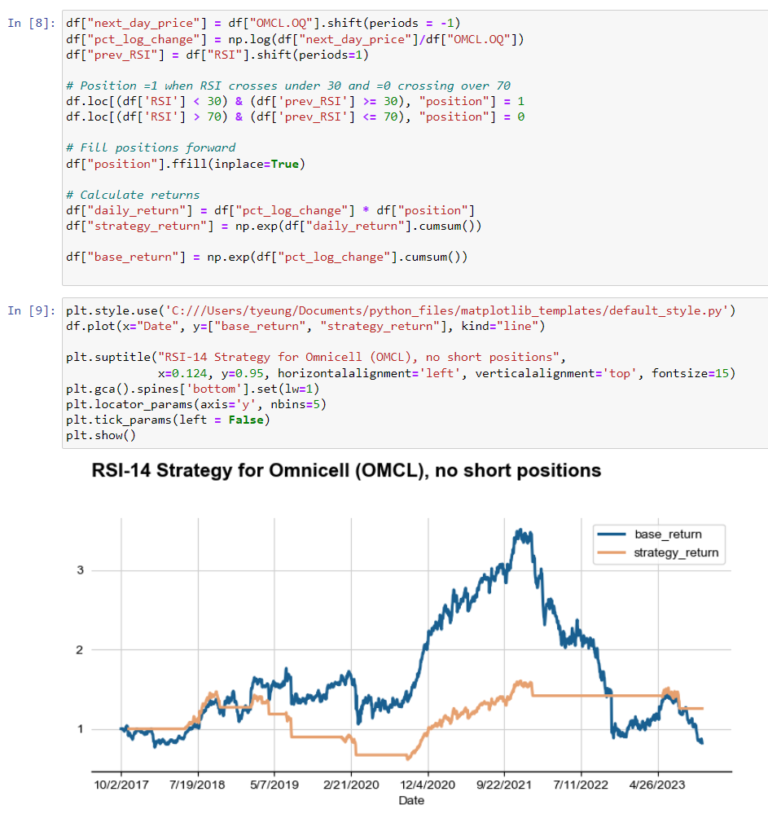Viewport: 768px width, 818px height.
Task: Place cursor in the next_day_price shift line
Action: tap(263, 23)
